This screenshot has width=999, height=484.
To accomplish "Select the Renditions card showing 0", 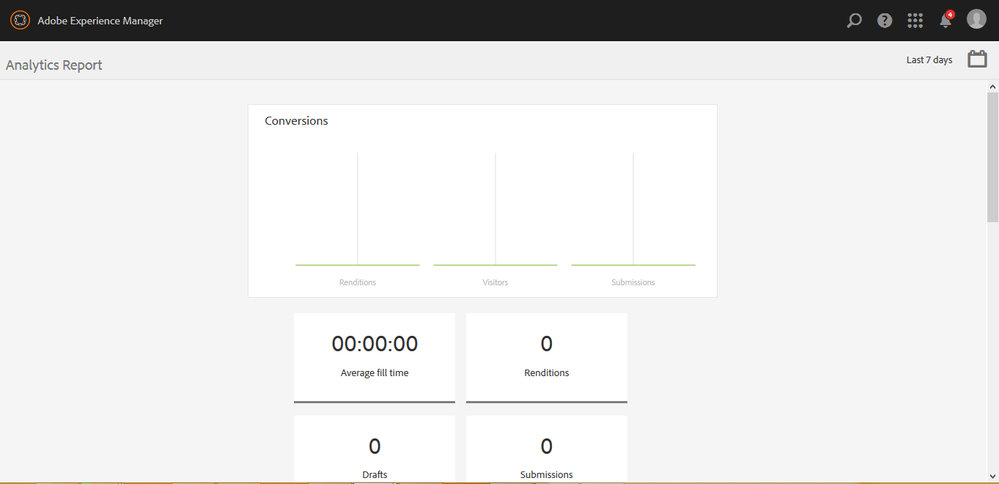I will click(x=546, y=357).
